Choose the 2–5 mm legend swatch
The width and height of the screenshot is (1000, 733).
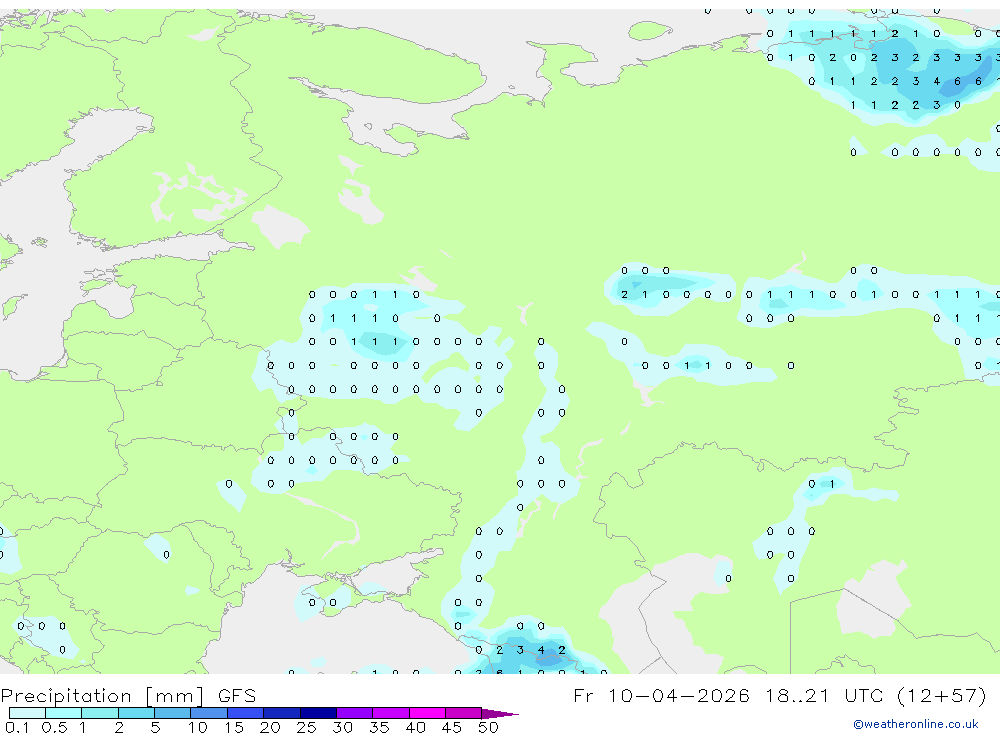click(136, 713)
